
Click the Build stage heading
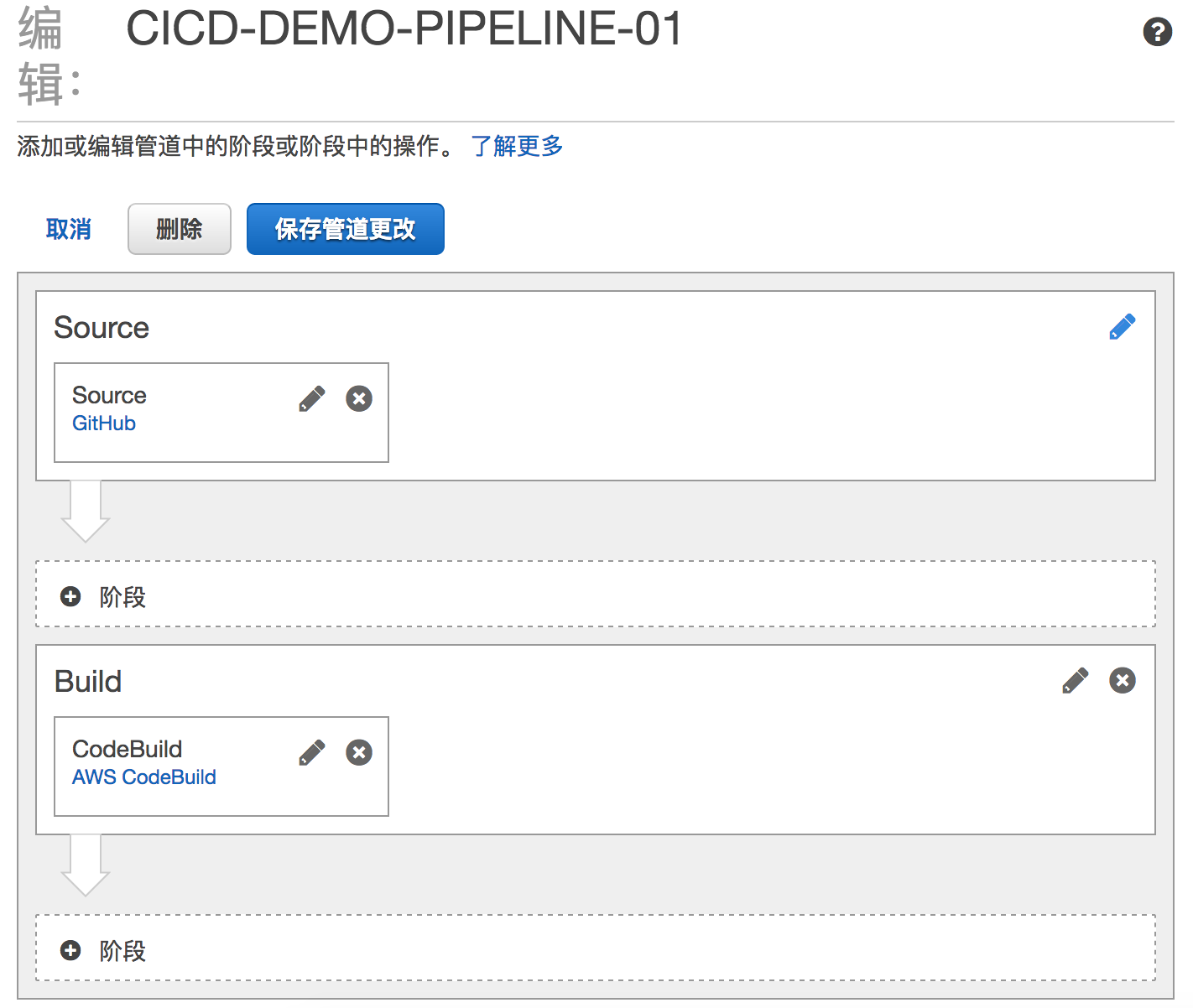pos(88,682)
